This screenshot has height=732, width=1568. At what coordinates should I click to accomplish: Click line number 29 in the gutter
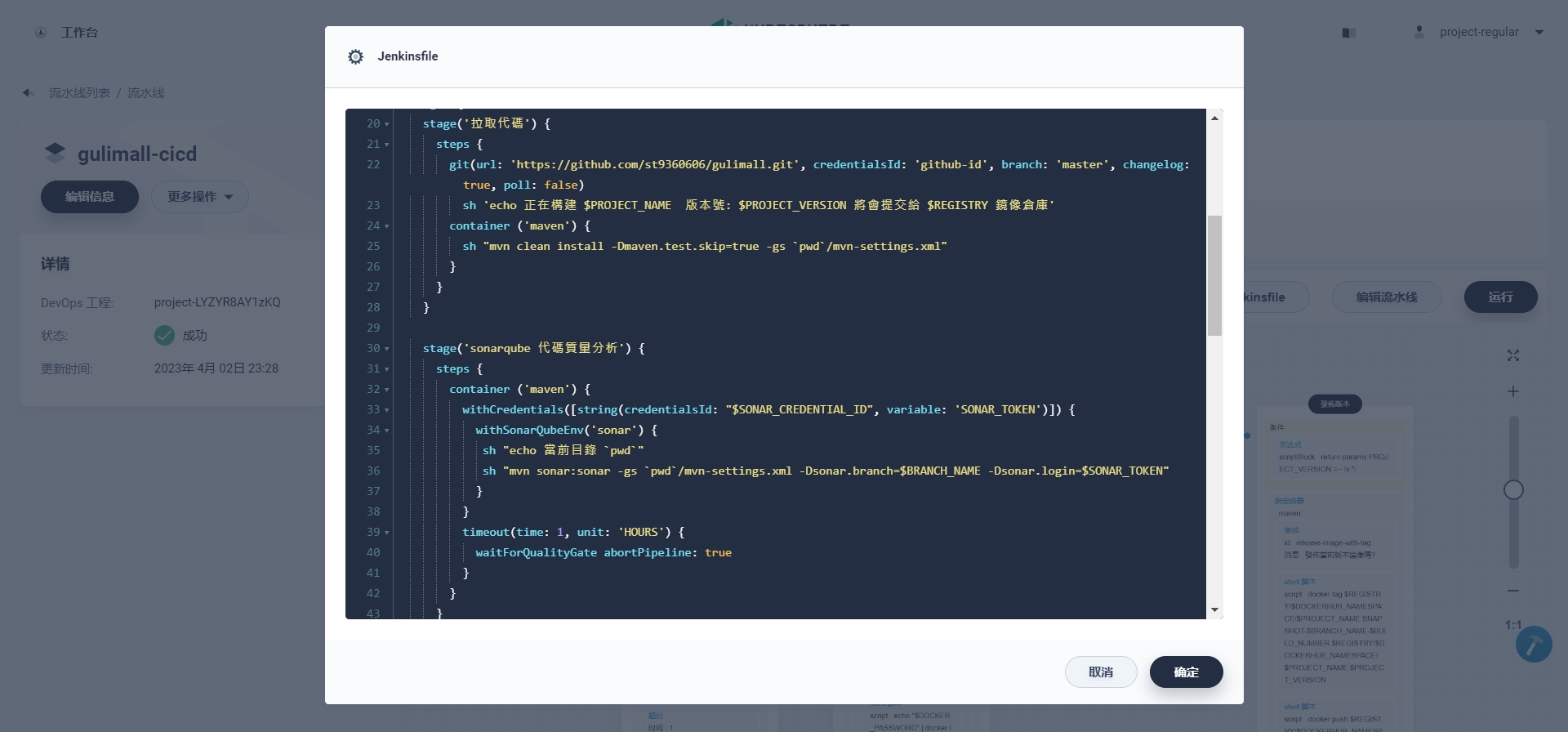pyautogui.click(x=373, y=328)
